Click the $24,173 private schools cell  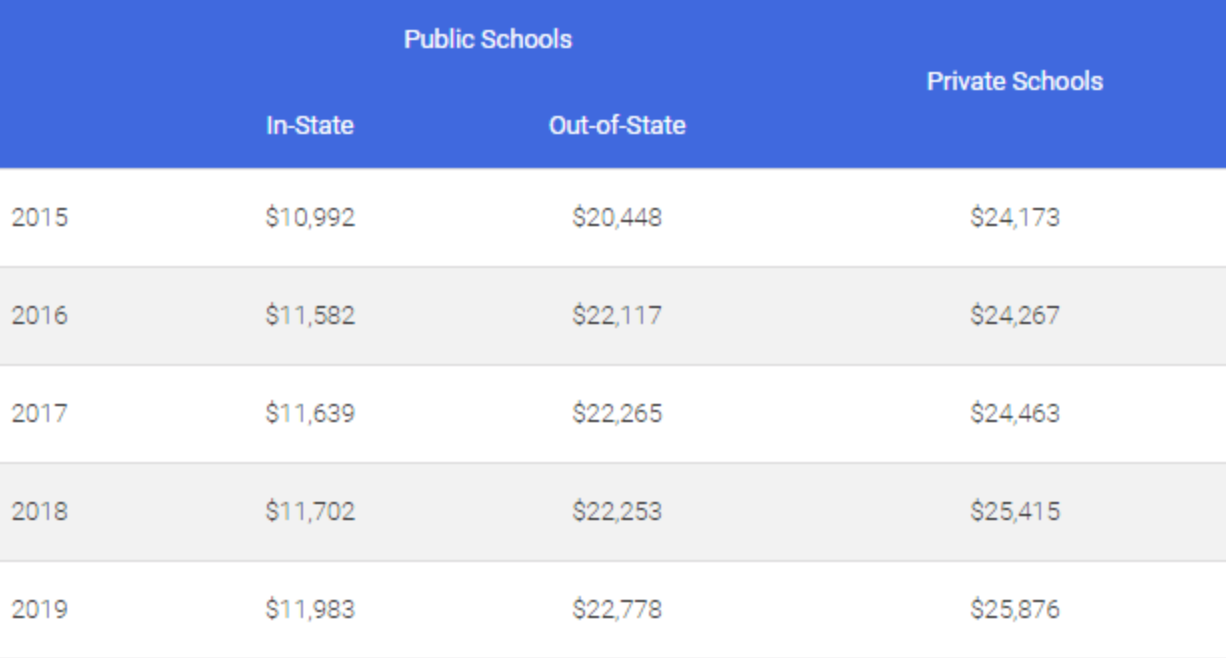click(1014, 217)
